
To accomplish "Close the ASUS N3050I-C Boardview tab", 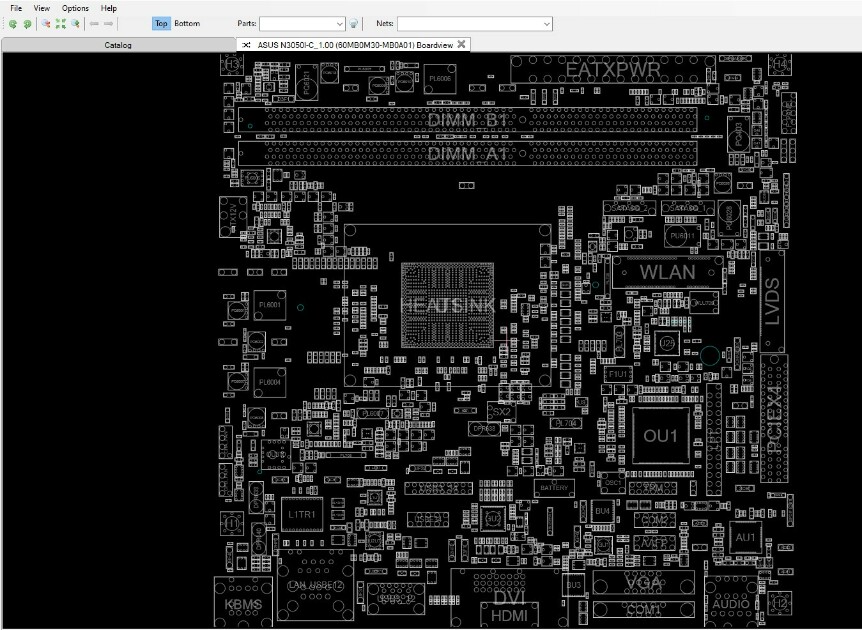I will tap(461, 45).
